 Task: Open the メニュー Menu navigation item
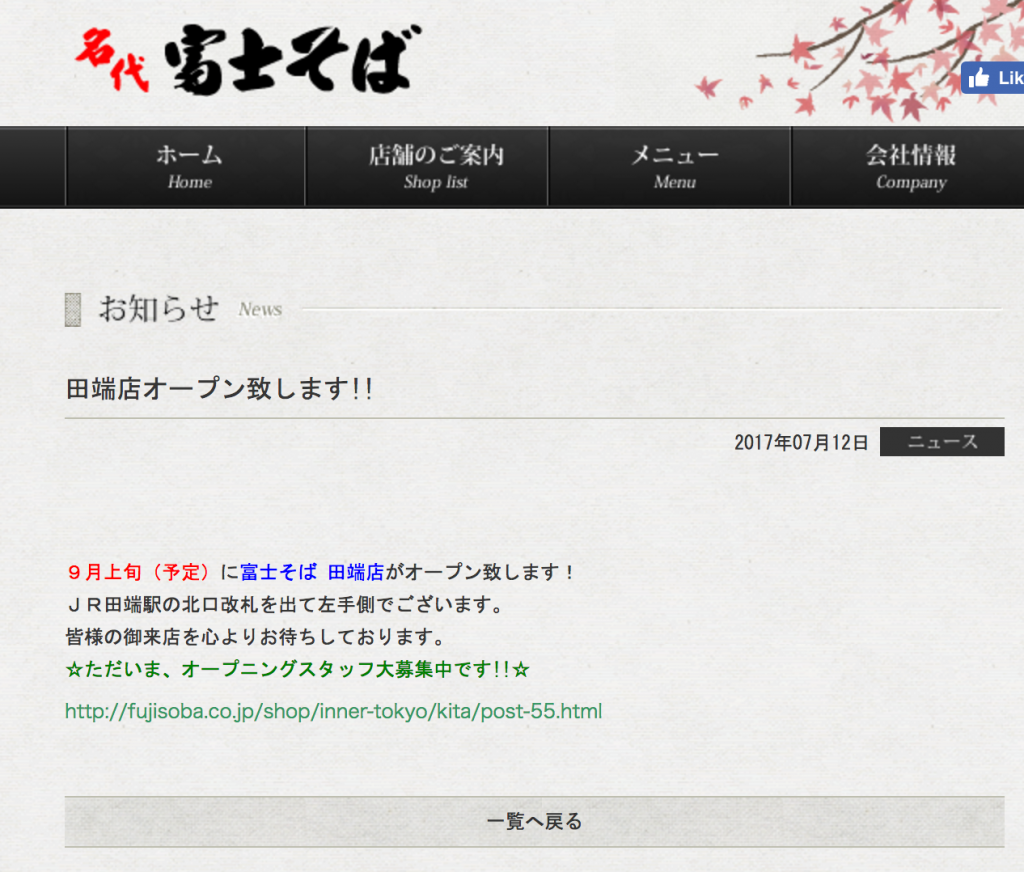670,167
